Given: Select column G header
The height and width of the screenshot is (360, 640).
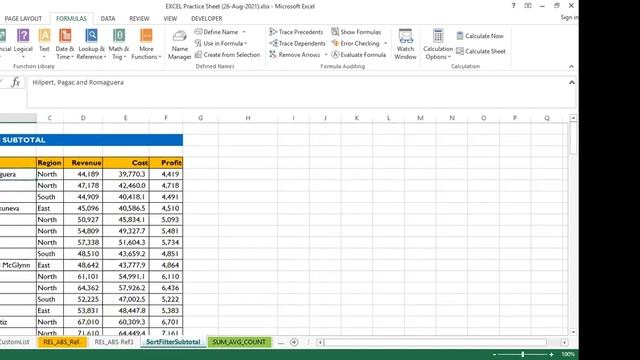Looking at the screenshot, I should tap(200, 118).
